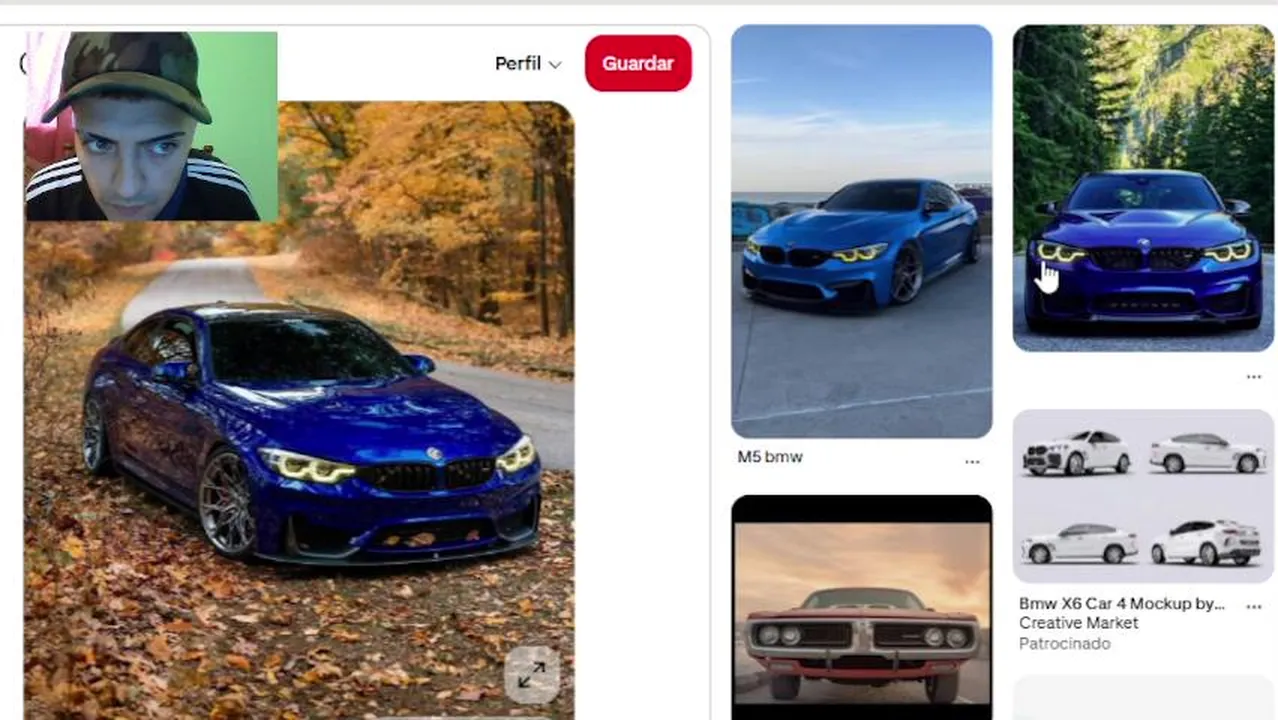Open the Perfil board dropdown

pos(528,63)
